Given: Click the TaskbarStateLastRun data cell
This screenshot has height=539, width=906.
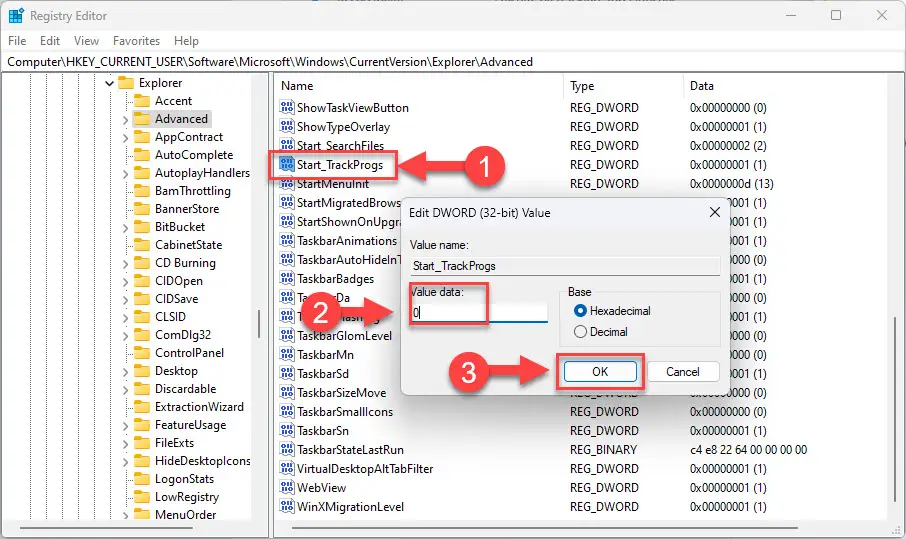Looking at the screenshot, I should click(748, 449).
